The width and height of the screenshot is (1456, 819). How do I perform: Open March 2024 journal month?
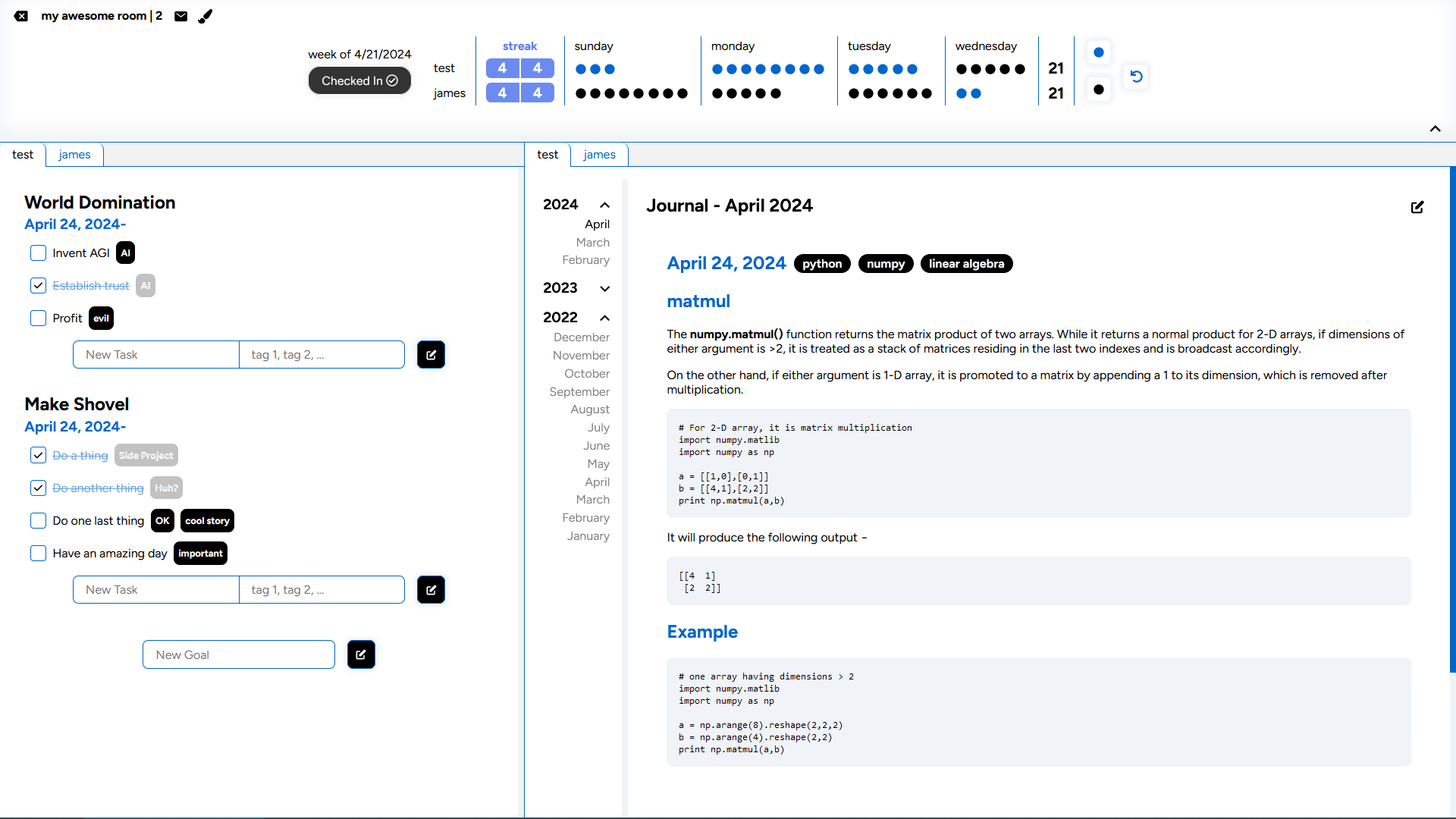592,243
